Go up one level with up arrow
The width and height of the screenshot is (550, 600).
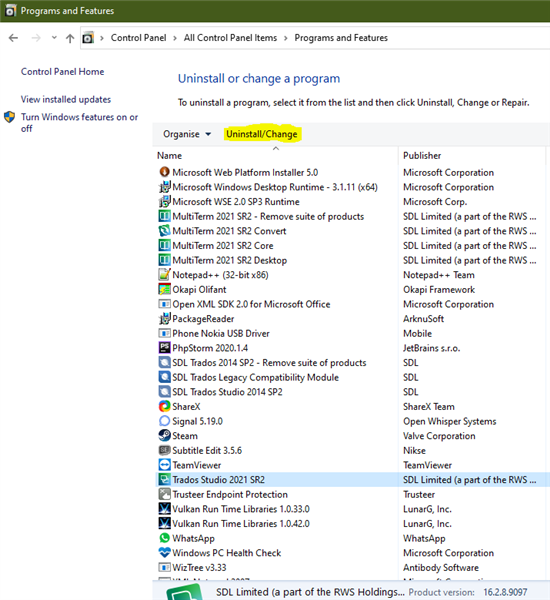tap(70, 38)
